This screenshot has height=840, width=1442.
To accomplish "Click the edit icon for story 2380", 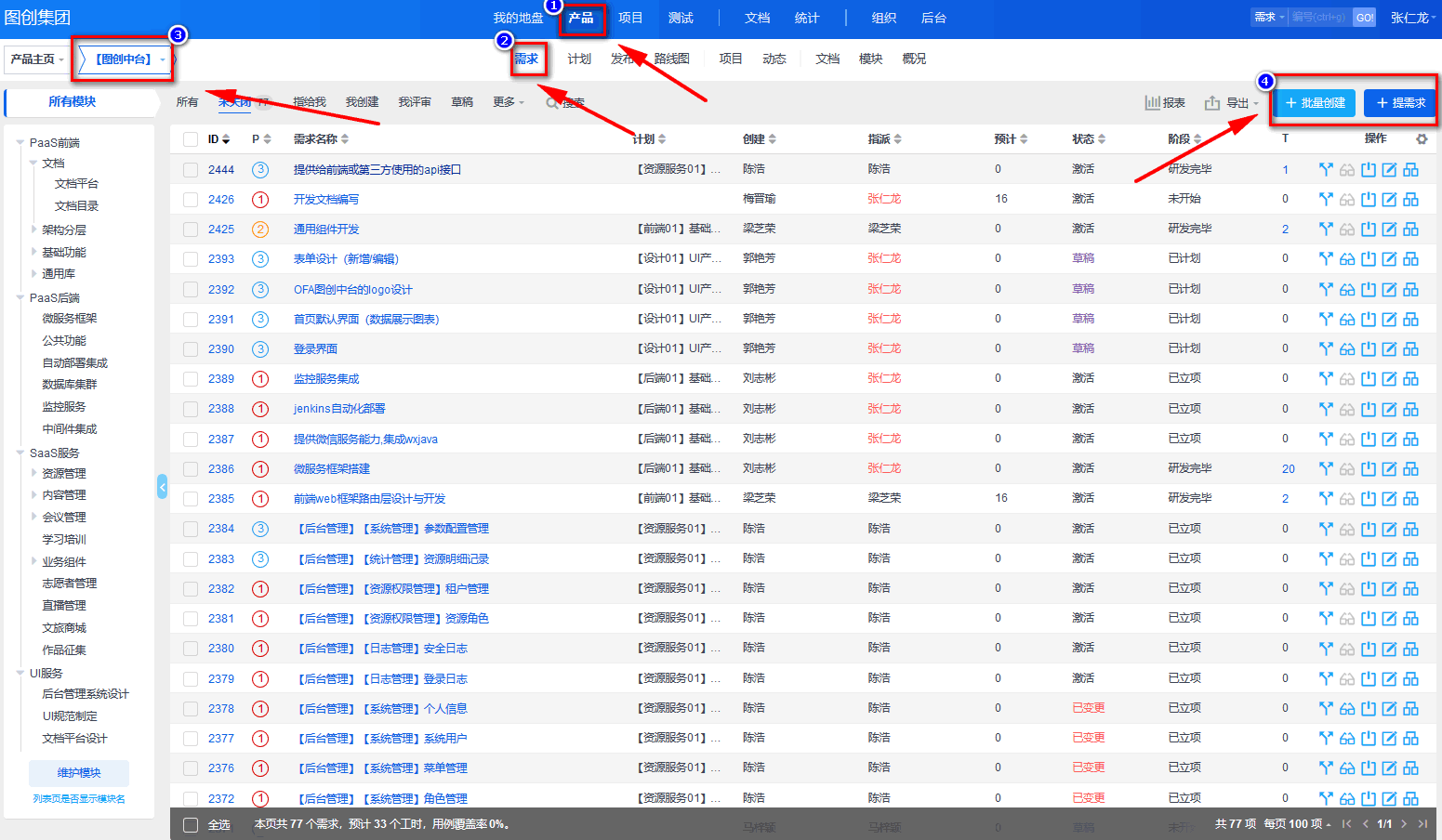I will pos(1389,649).
